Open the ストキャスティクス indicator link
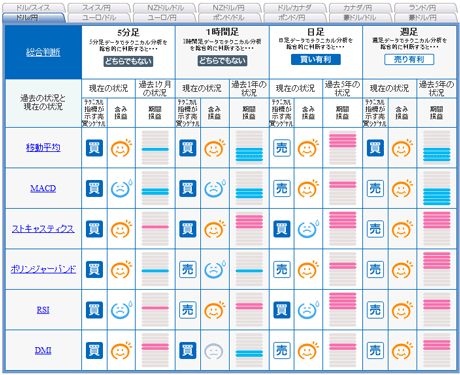460x375 pixels. click(x=43, y=229)
